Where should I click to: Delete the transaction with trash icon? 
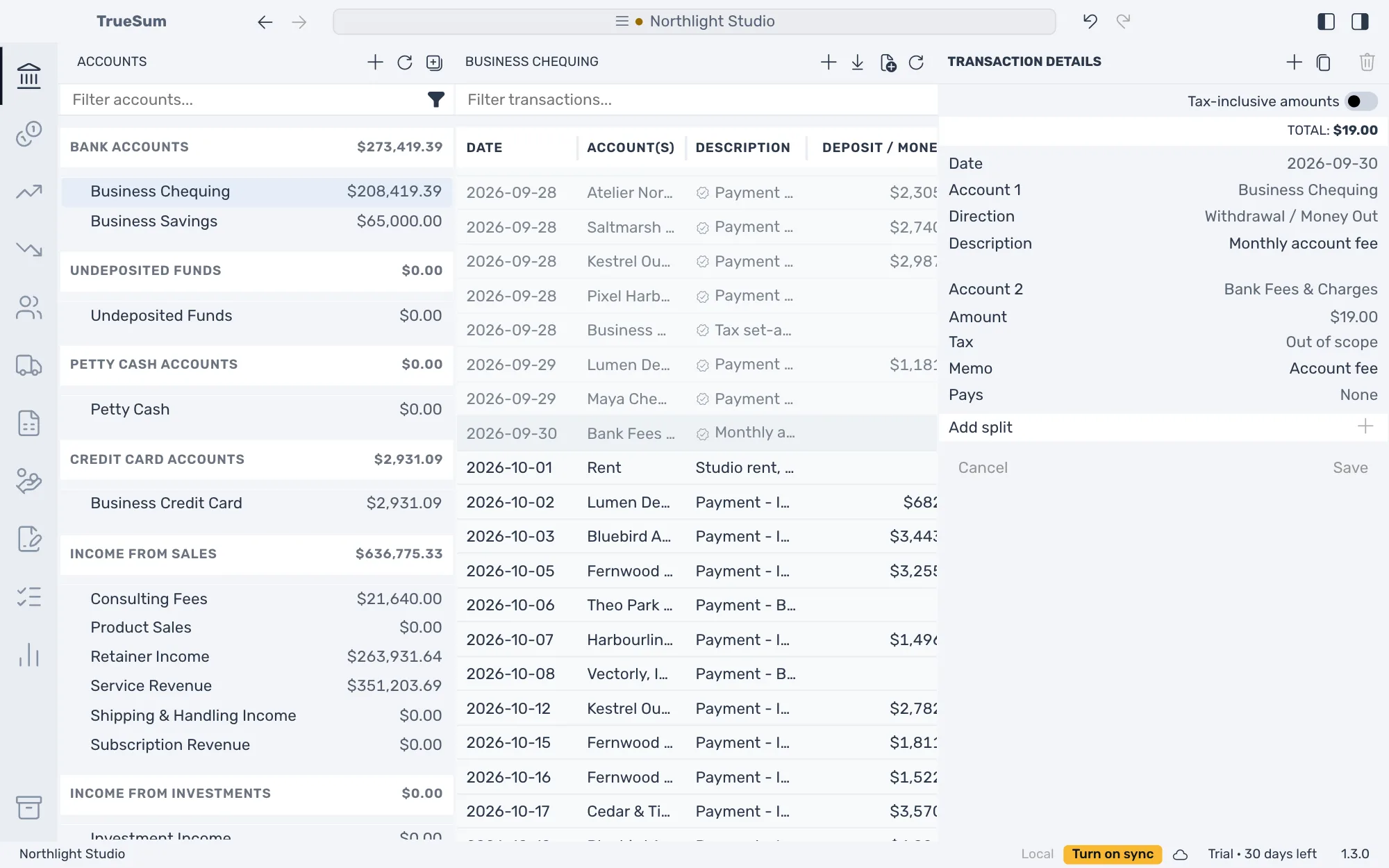tap(1367, 62)
